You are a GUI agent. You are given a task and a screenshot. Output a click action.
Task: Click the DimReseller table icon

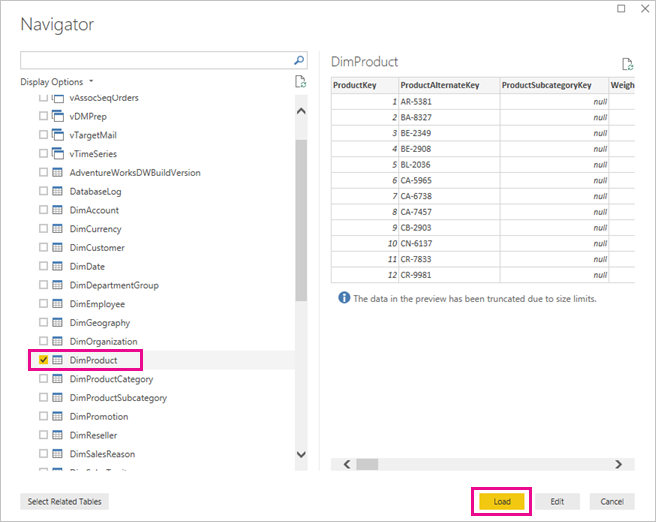pyautogui.click(x=57, y=435)
